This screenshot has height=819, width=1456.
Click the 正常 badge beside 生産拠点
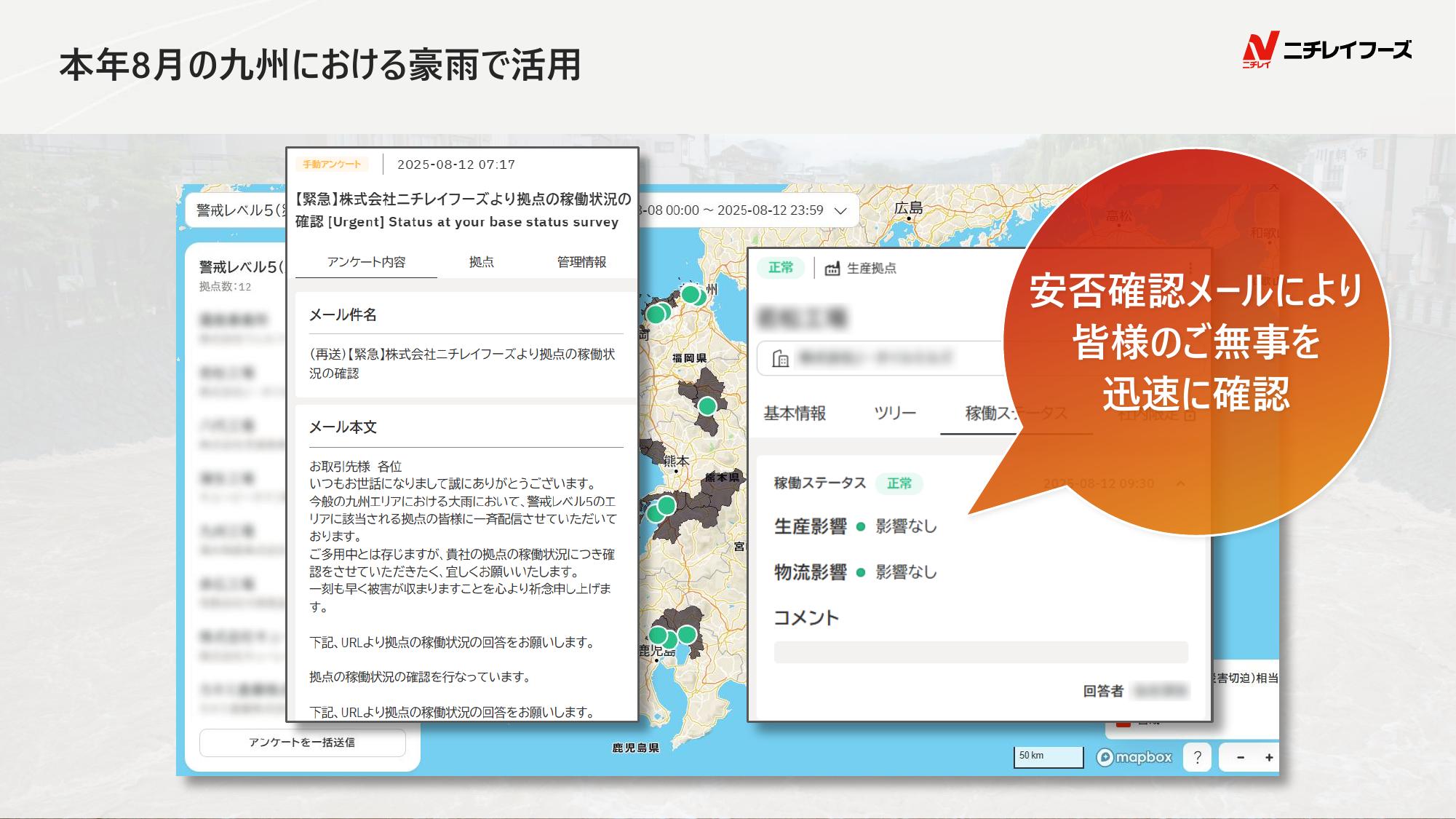click(781, 268)
